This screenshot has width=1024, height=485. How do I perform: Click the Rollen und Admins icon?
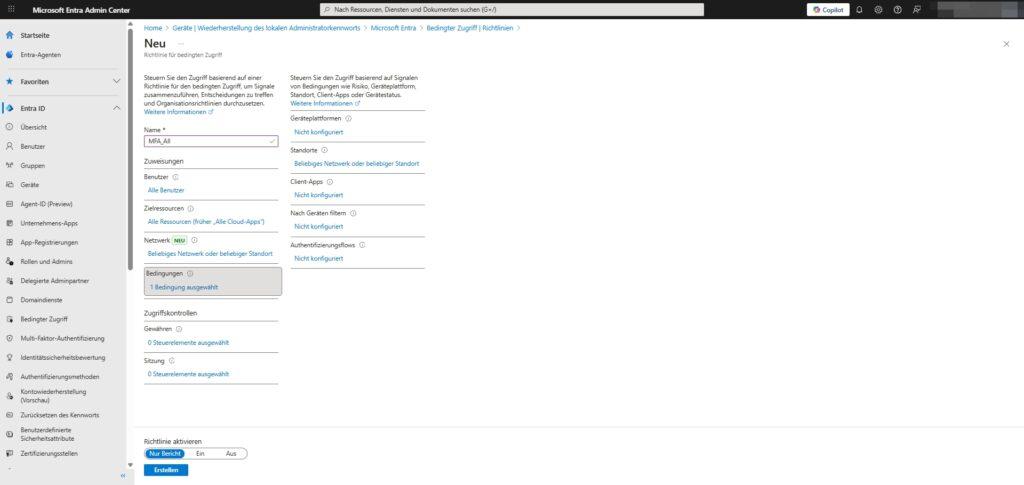coord(10,262)
